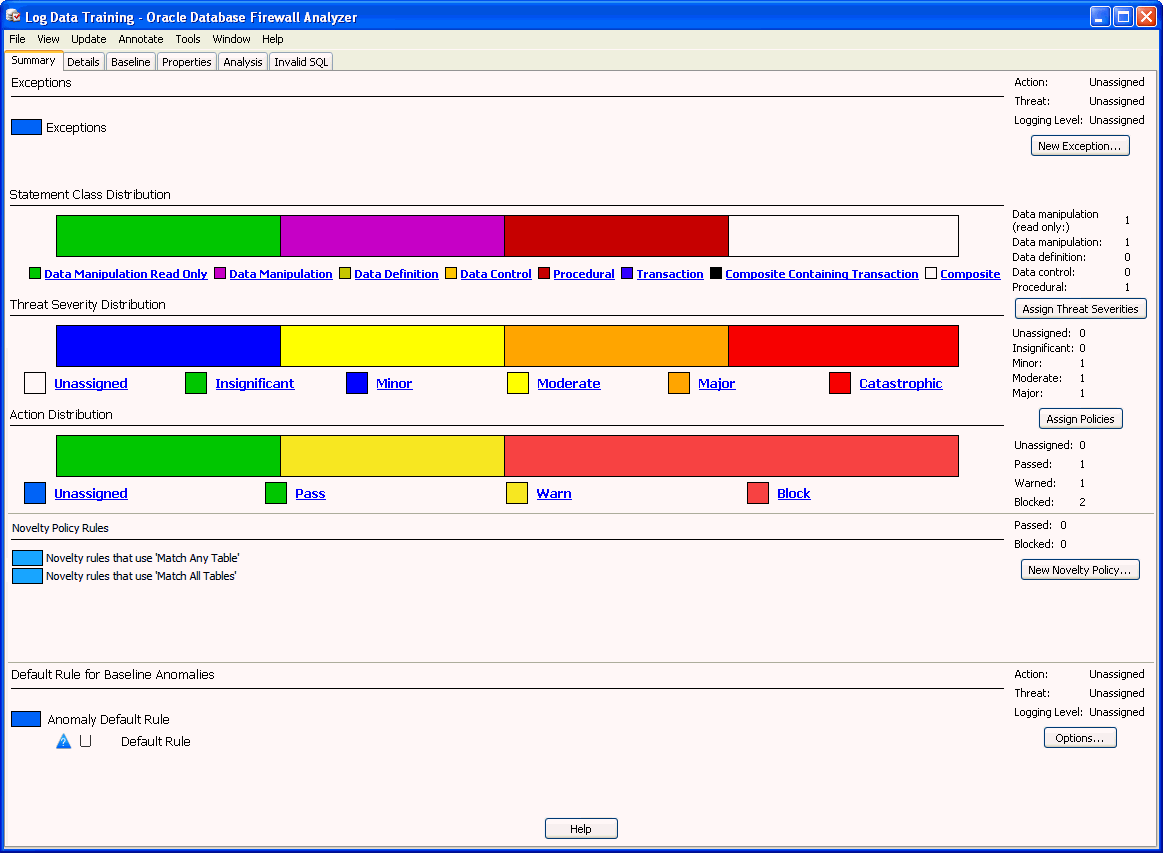Switch to the Properties tab
Image resolution: width=1163 pixels, height=853 pixels.
[187, 62]
